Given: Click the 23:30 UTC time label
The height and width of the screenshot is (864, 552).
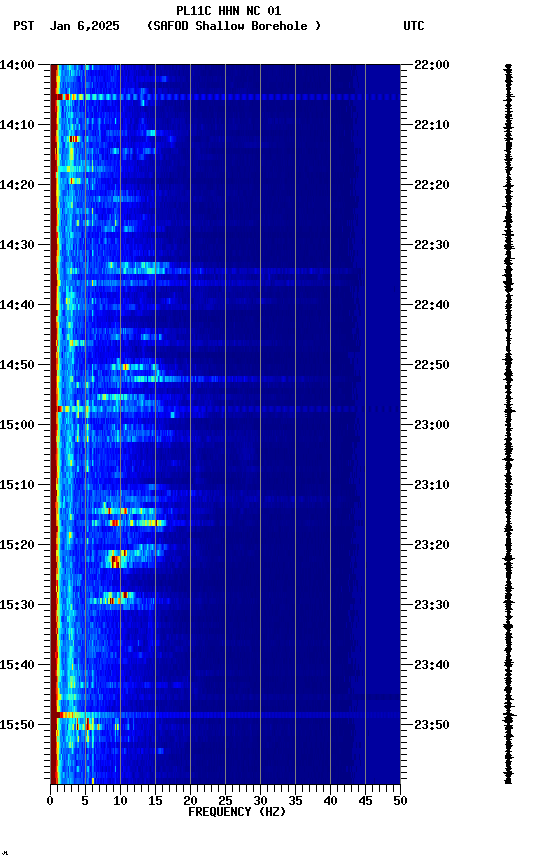Looking at the screenshot, I should pyautogui.click(x=432, y=606).
